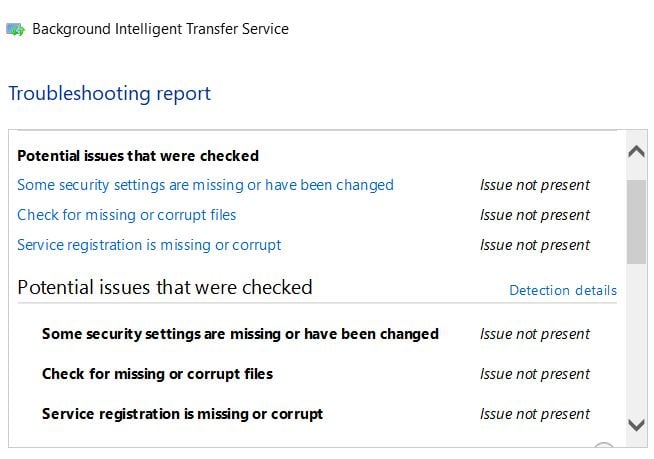Click 'Issue not present' beside the blue security settings link
This screenshot has width=654, height=459.
[535, 185]
